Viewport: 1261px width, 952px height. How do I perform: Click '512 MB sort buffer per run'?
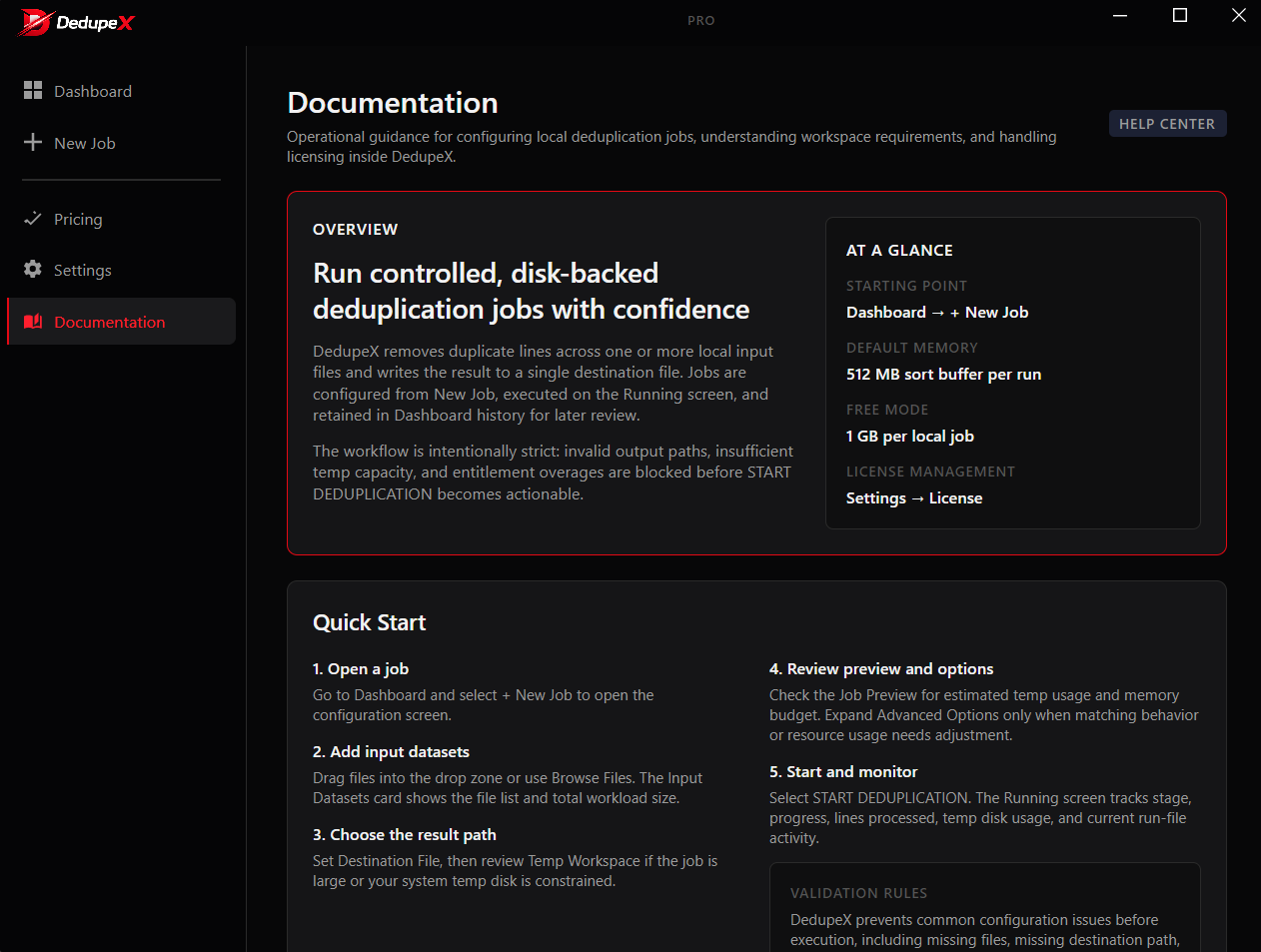(943, 375)
